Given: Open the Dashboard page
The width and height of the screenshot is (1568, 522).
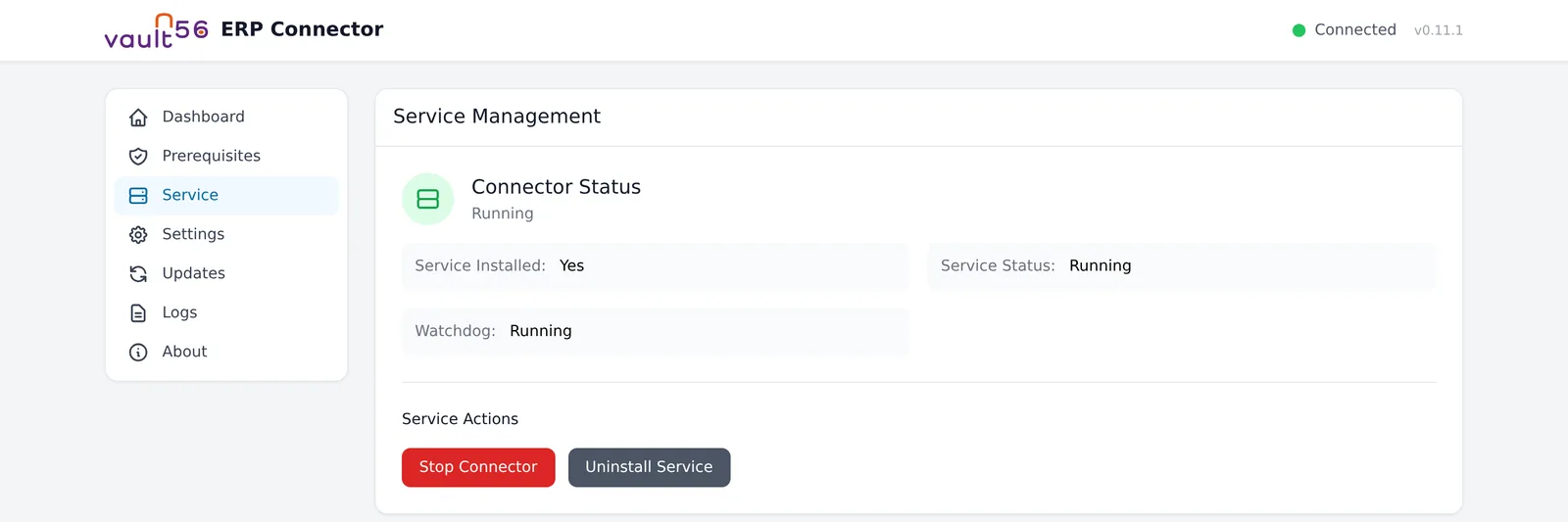Looking at the screenshot, I should pyautogui.click(x=226, y=118).
